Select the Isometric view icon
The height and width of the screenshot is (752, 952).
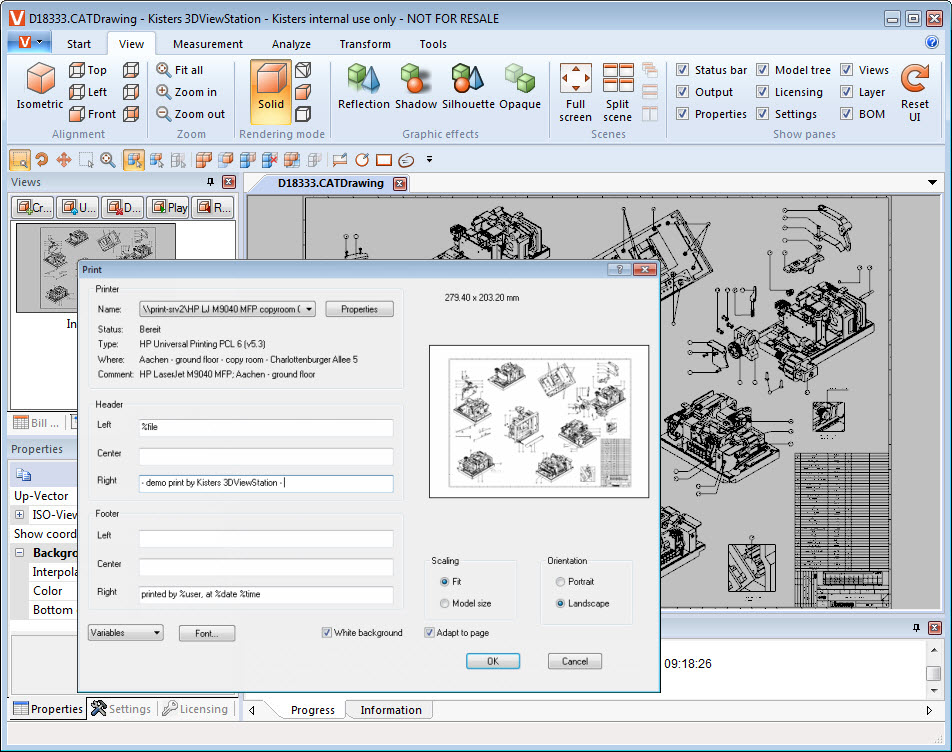[39, 88]
